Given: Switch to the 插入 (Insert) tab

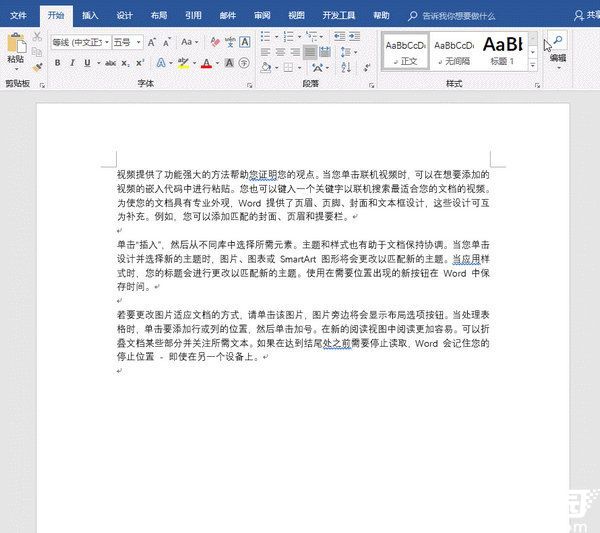Looking at the screenshot, I should (90, 16).
